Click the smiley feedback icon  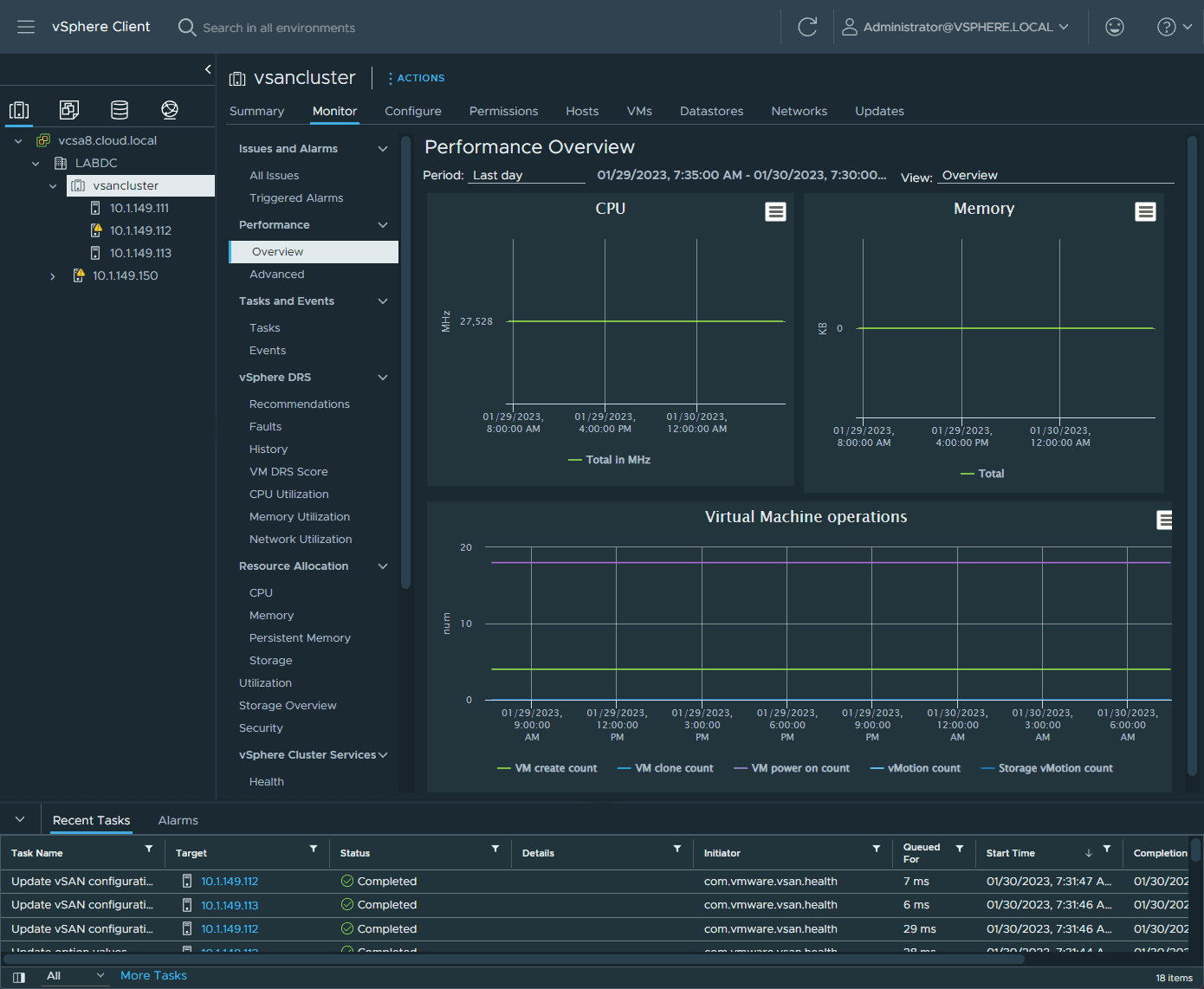coord(1115,27)
